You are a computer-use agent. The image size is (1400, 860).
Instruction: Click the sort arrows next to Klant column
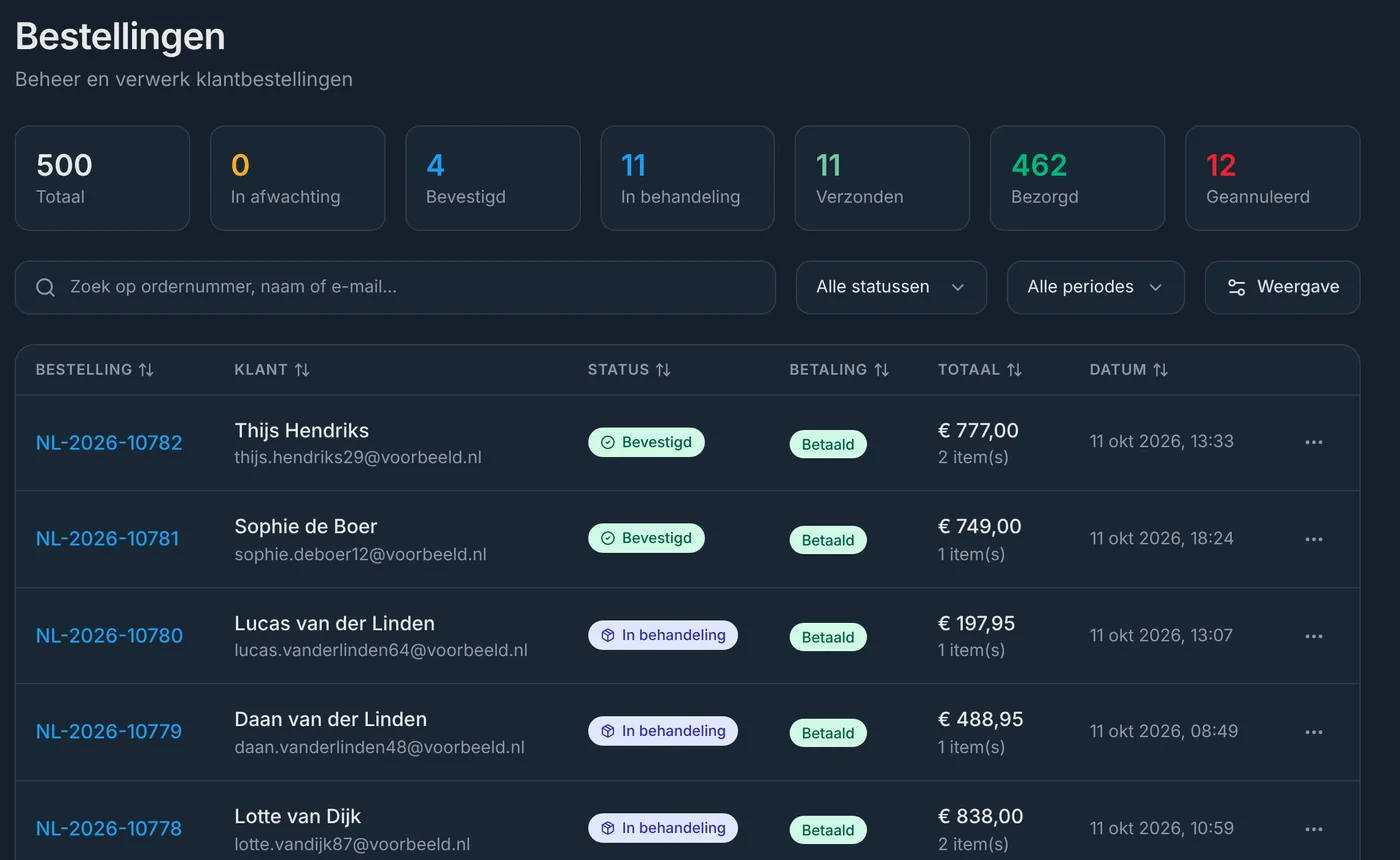[302, 370]
